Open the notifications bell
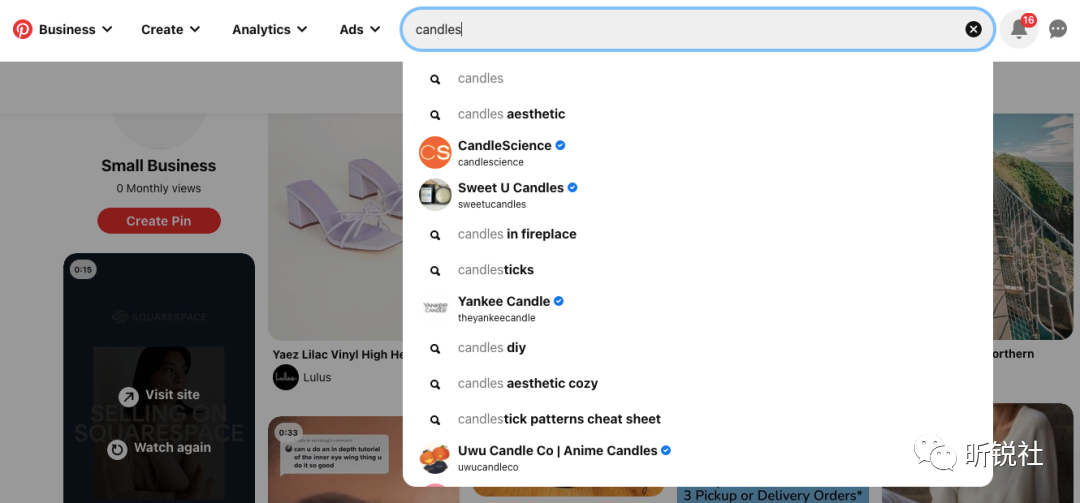 1018,29
